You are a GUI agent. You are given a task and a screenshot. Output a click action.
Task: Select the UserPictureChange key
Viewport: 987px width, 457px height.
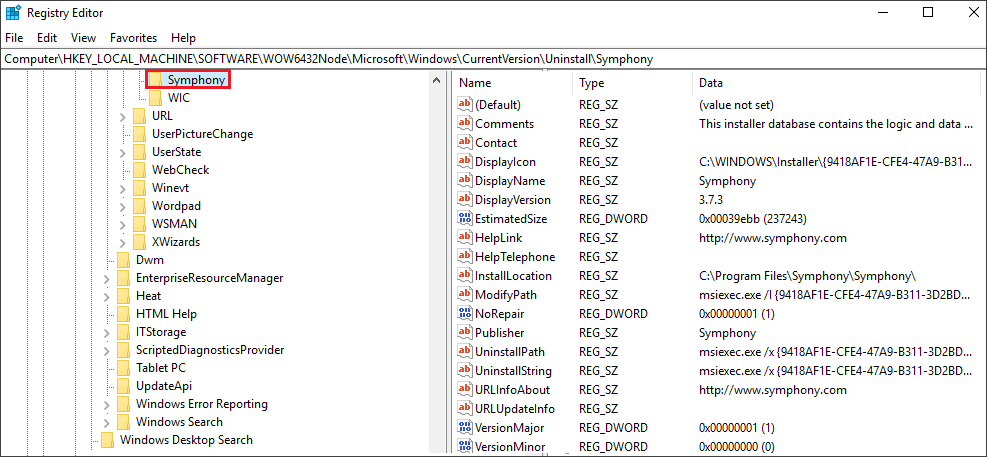point(202,133)
